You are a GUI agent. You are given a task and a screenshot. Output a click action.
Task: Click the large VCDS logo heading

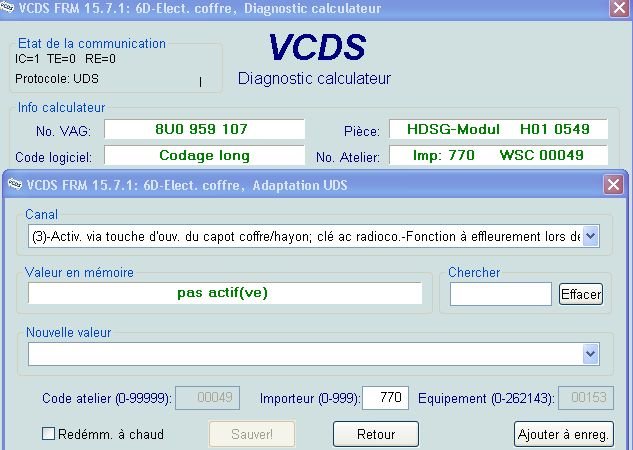[x=317, y=47]
